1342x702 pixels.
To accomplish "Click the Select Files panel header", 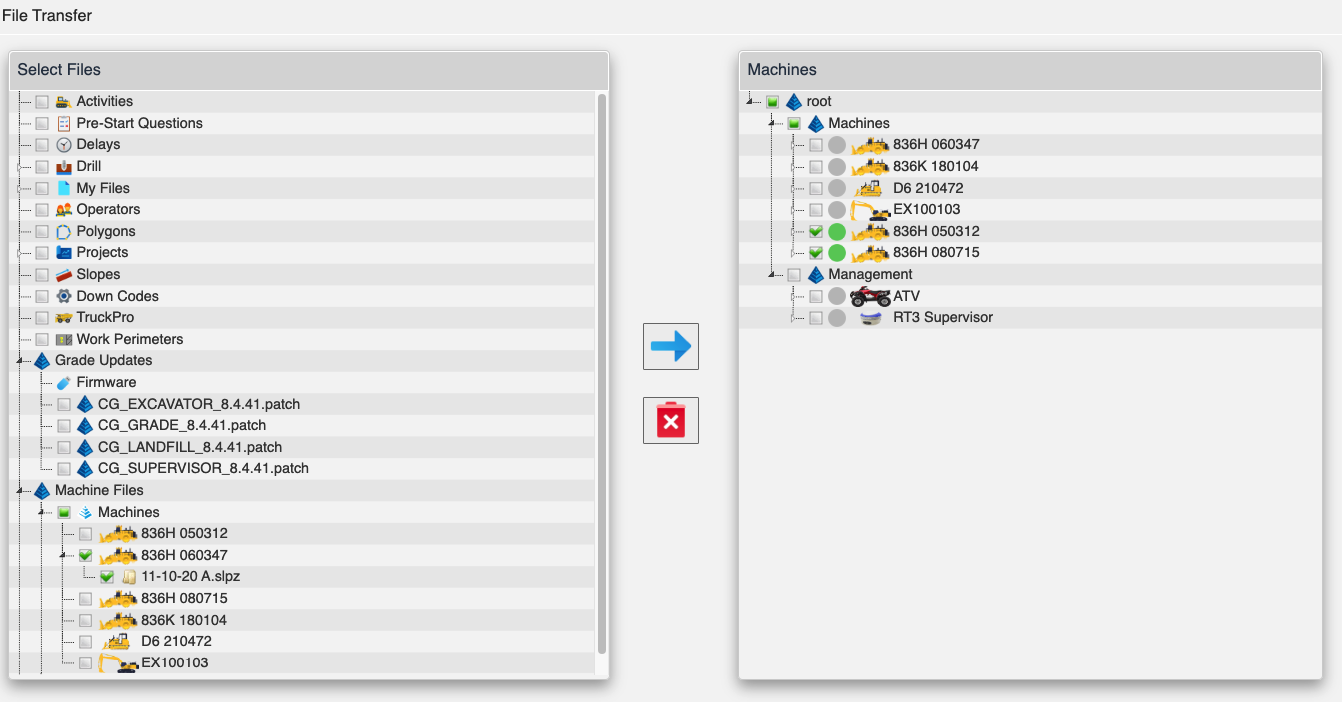I will coord(309,70).
